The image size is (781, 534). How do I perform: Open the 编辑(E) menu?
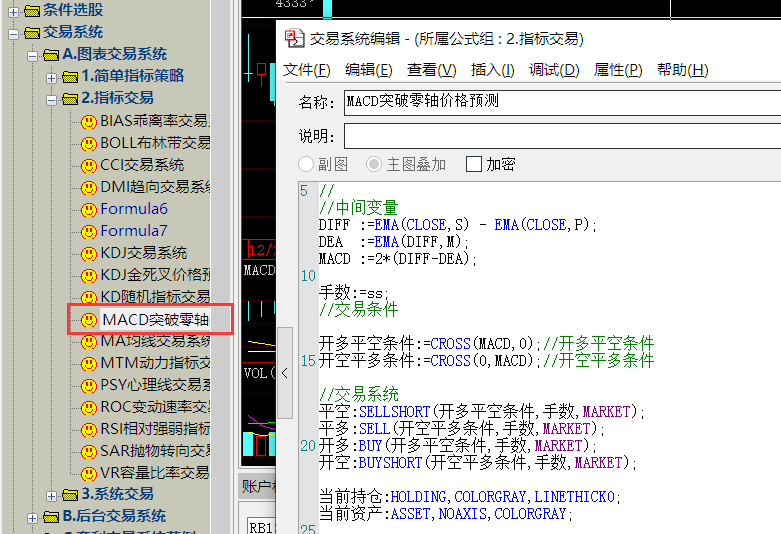[369, 70]
